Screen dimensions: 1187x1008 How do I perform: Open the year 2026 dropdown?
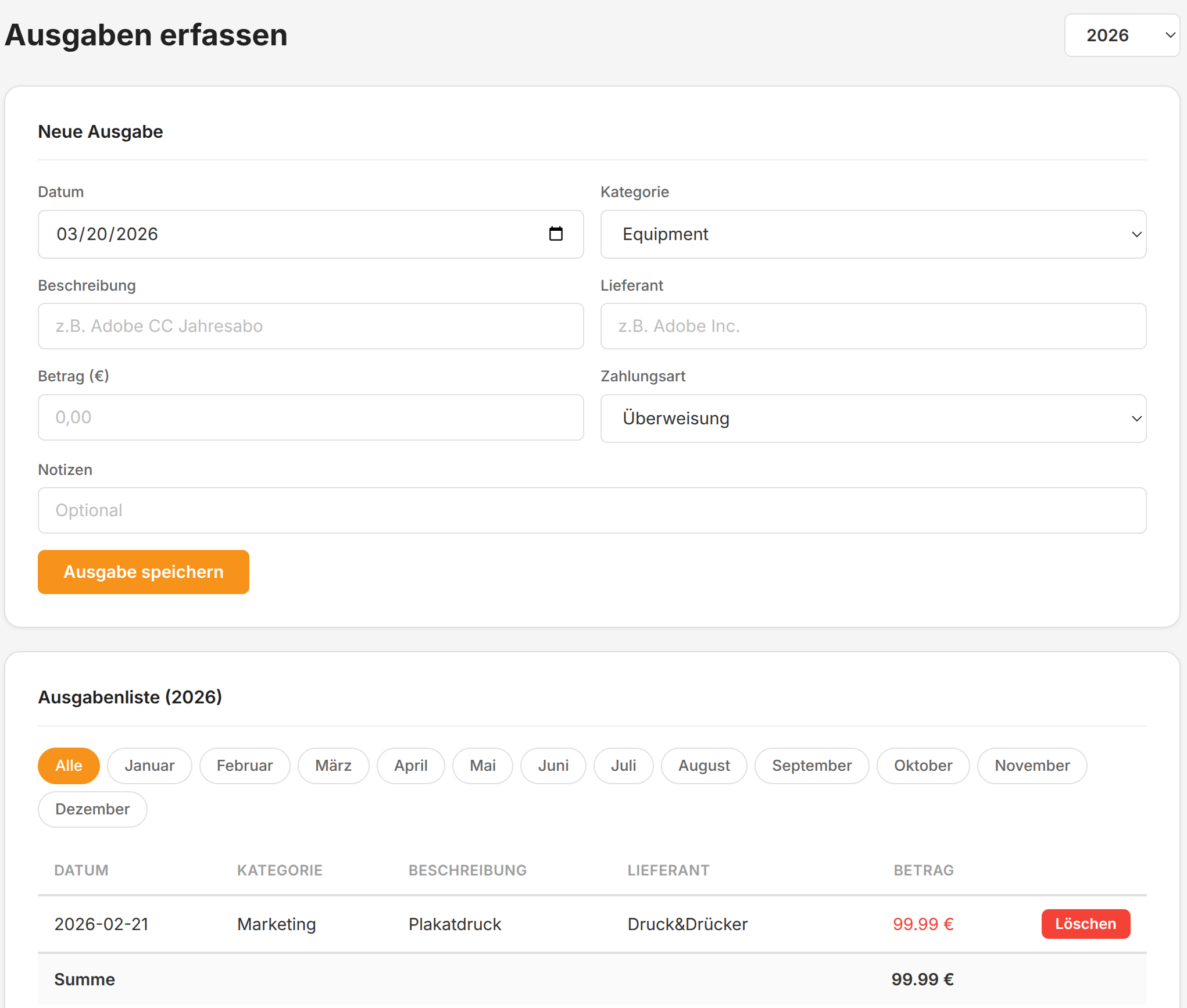click(x=1121, y=35)
